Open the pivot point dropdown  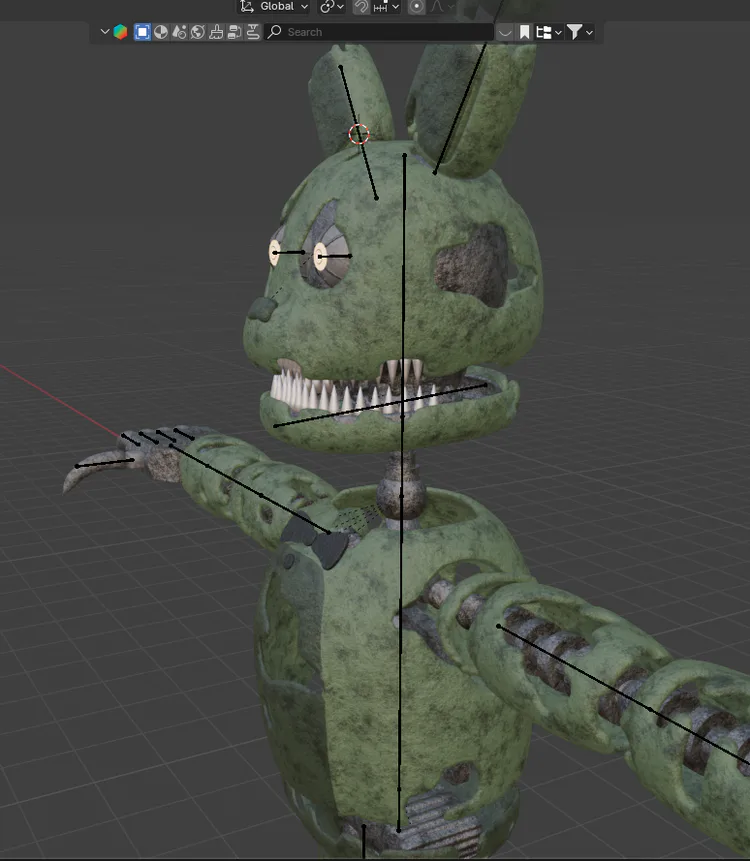click(332, 7)
